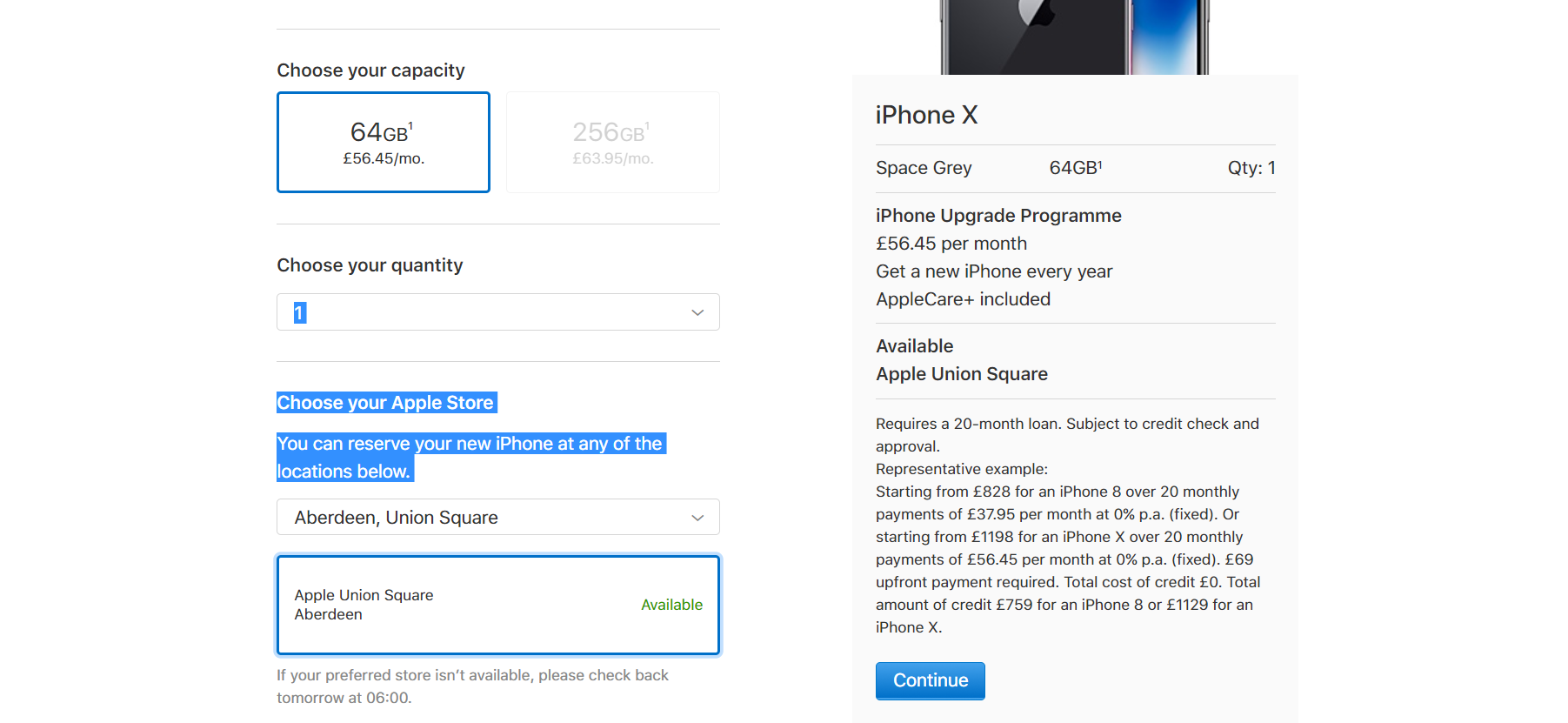This screenshot has height=723, width=1568.
Task: Click the selected quantity value 1
Action: [x=299, y=312]
